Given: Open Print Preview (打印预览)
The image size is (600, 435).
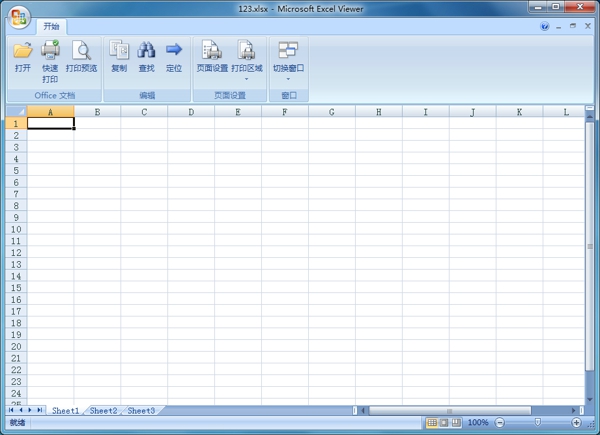Looking at the screenshot, I should coord(81,50).
